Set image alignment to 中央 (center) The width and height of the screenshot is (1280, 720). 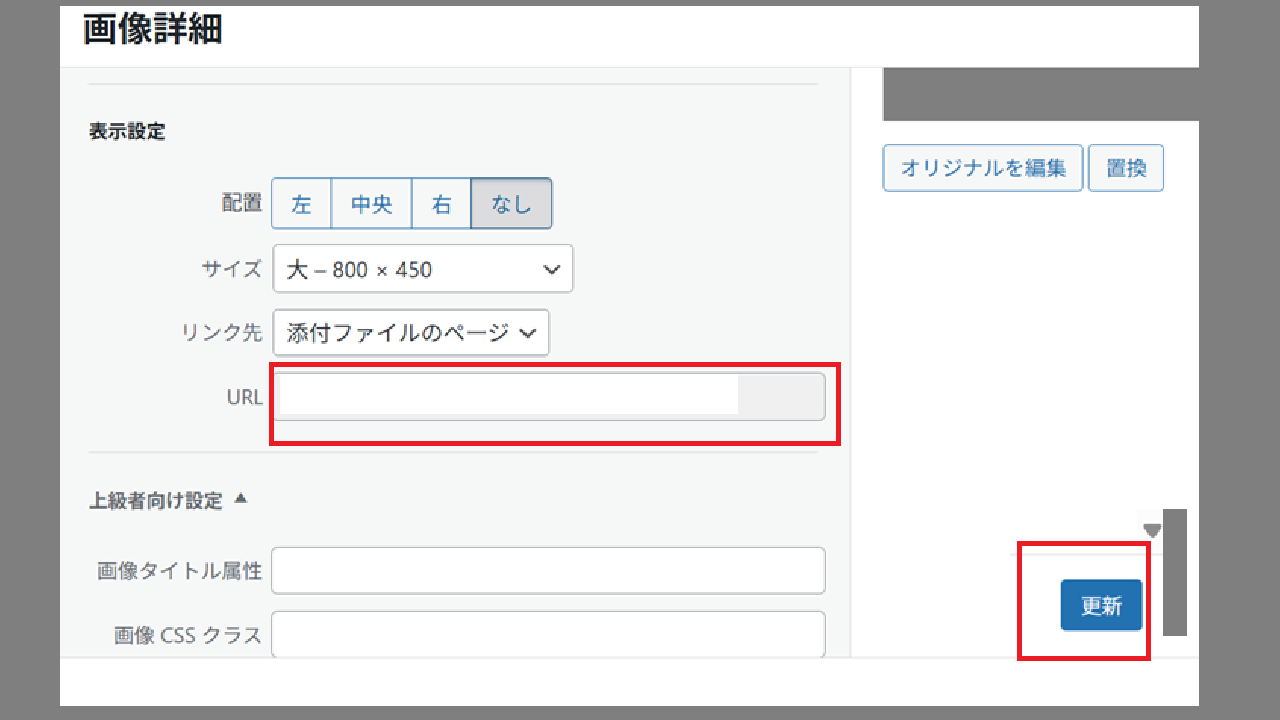tap(371, 204)
